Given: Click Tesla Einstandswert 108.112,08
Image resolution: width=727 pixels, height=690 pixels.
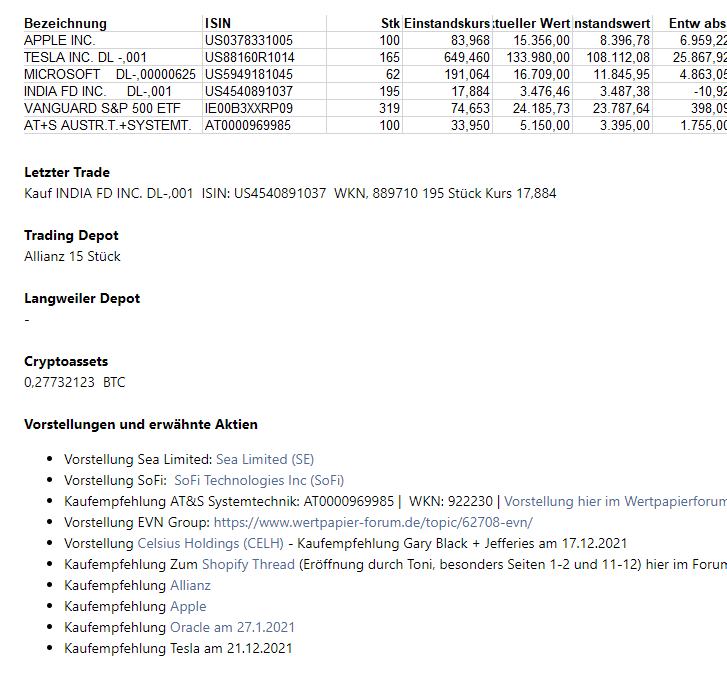Looking at the screenshot, I should (x=618, y=58).
